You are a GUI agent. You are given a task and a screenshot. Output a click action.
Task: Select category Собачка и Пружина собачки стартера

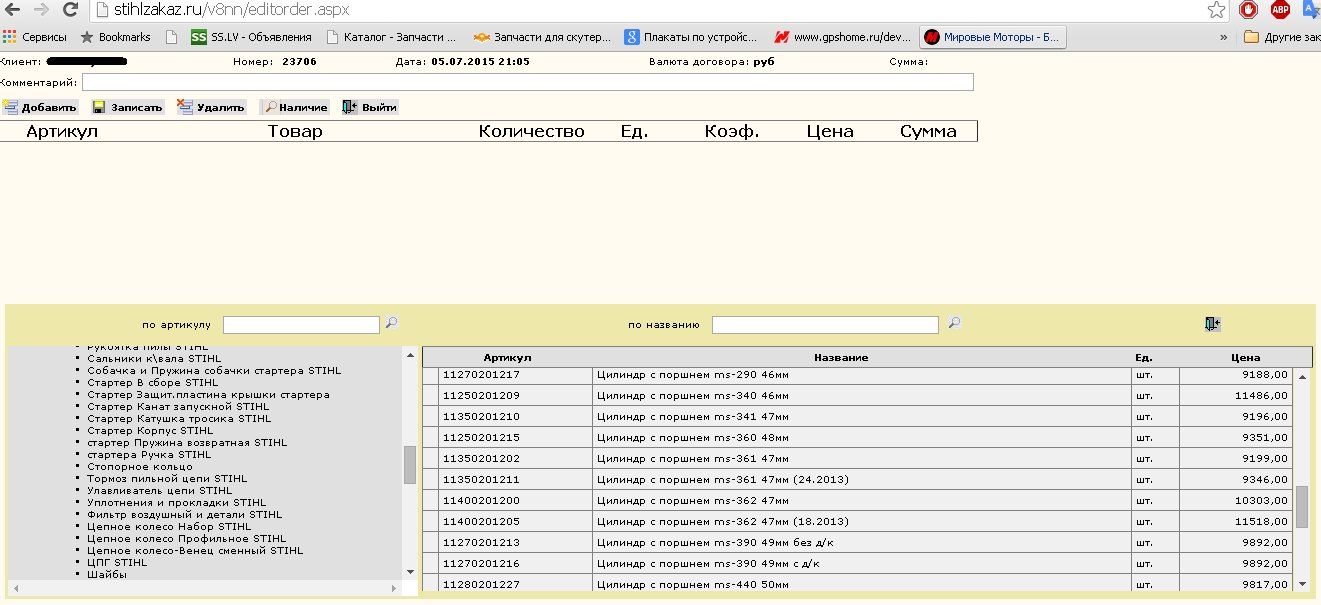click(x=214, y=370)
